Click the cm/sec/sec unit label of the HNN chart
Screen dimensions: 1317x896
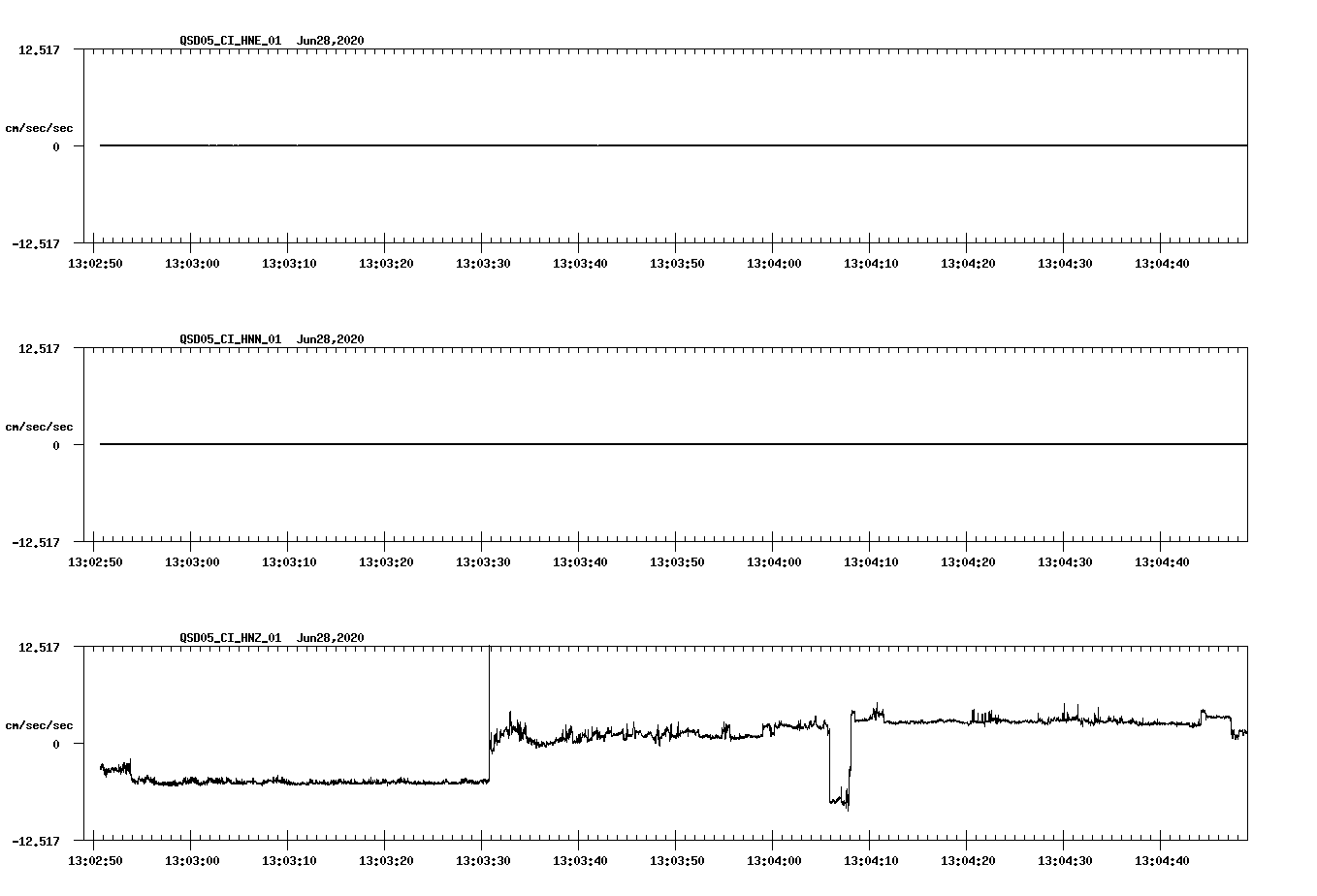39,427
